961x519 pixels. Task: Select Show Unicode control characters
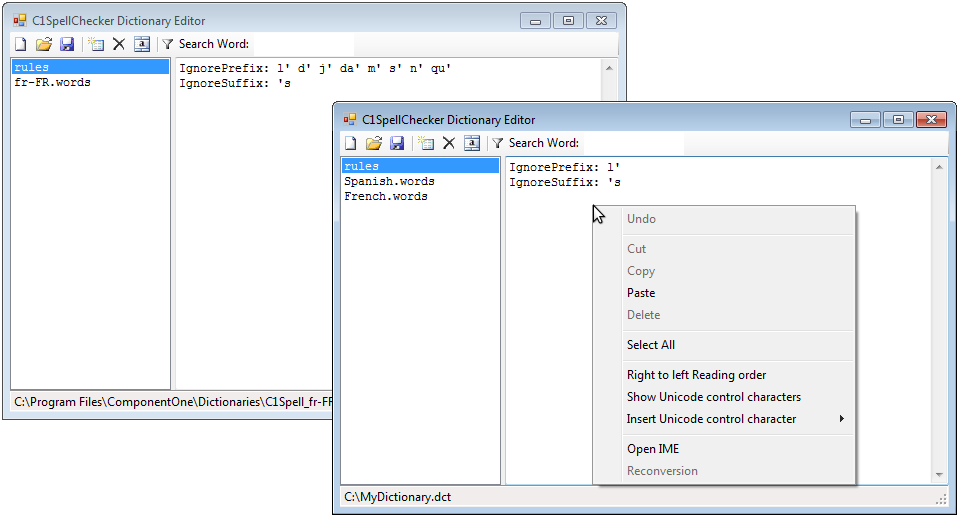(713, 397)
